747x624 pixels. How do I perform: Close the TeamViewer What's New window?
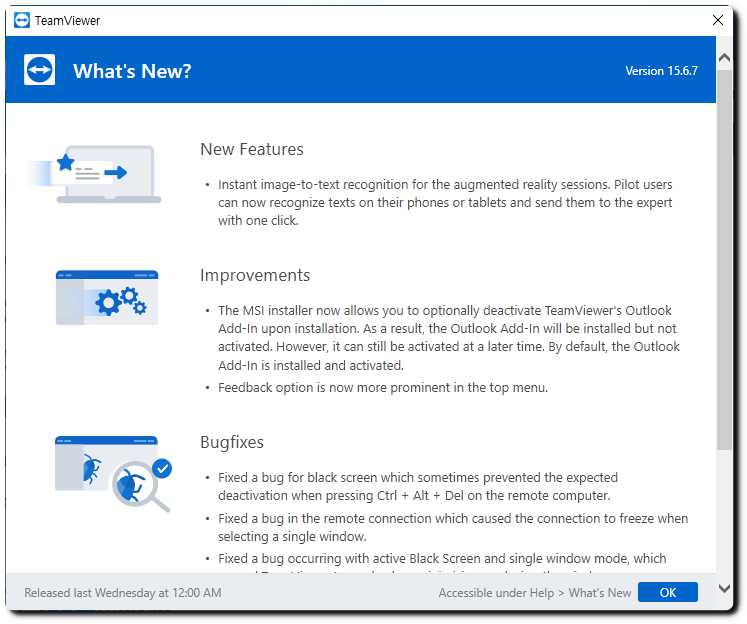click(x=717, y=20)
